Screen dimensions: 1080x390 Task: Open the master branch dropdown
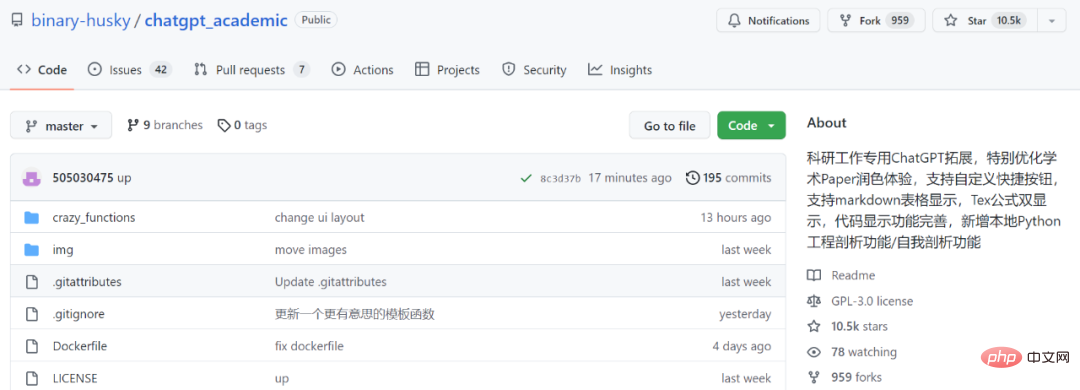[61, 126]
